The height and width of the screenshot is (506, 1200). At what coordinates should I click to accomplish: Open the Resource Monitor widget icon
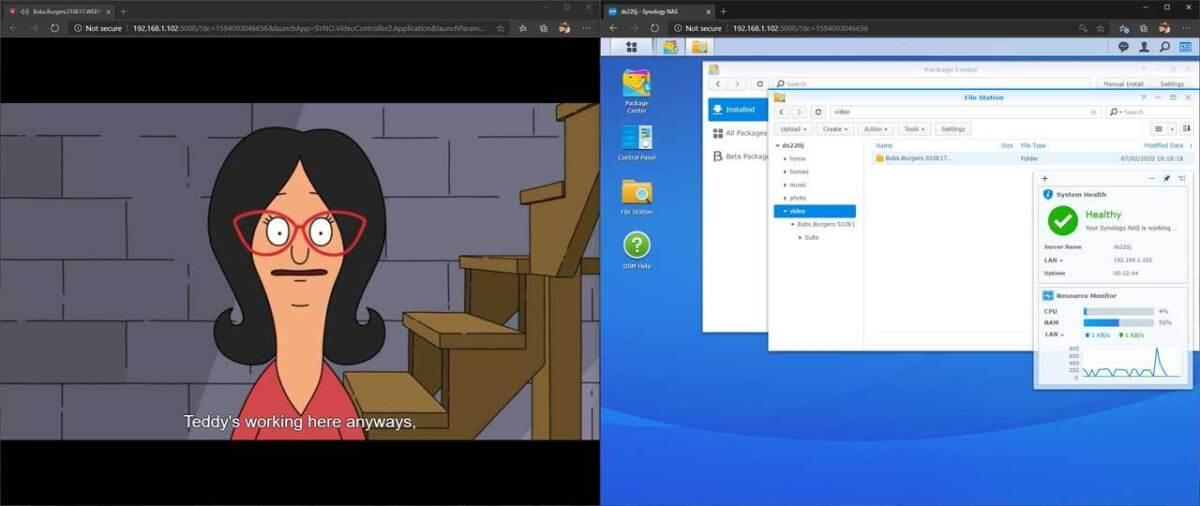click(x=1048, y=296)
